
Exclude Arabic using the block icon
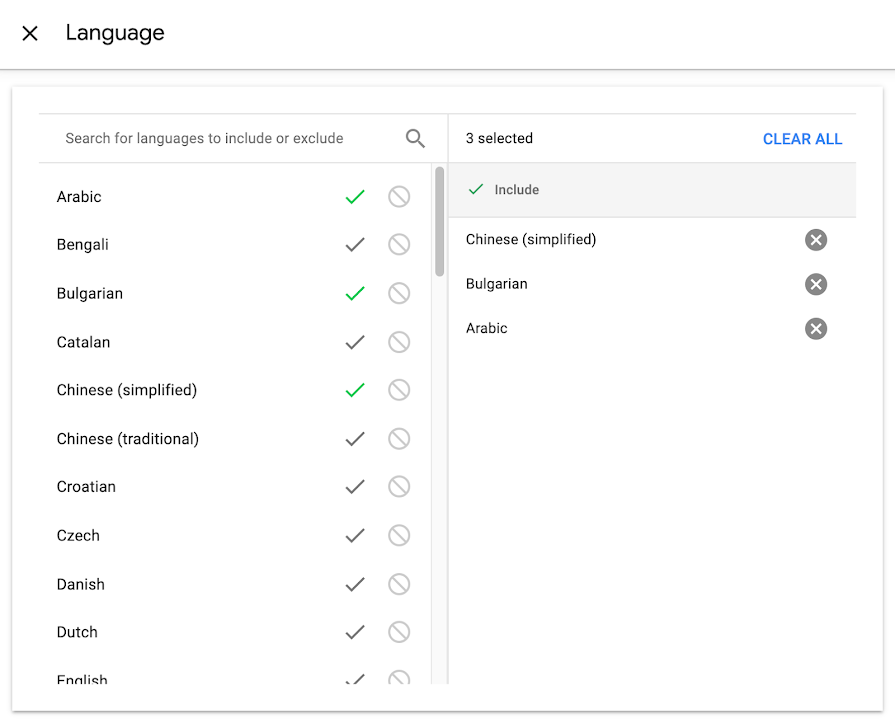(x=399, y=197)
